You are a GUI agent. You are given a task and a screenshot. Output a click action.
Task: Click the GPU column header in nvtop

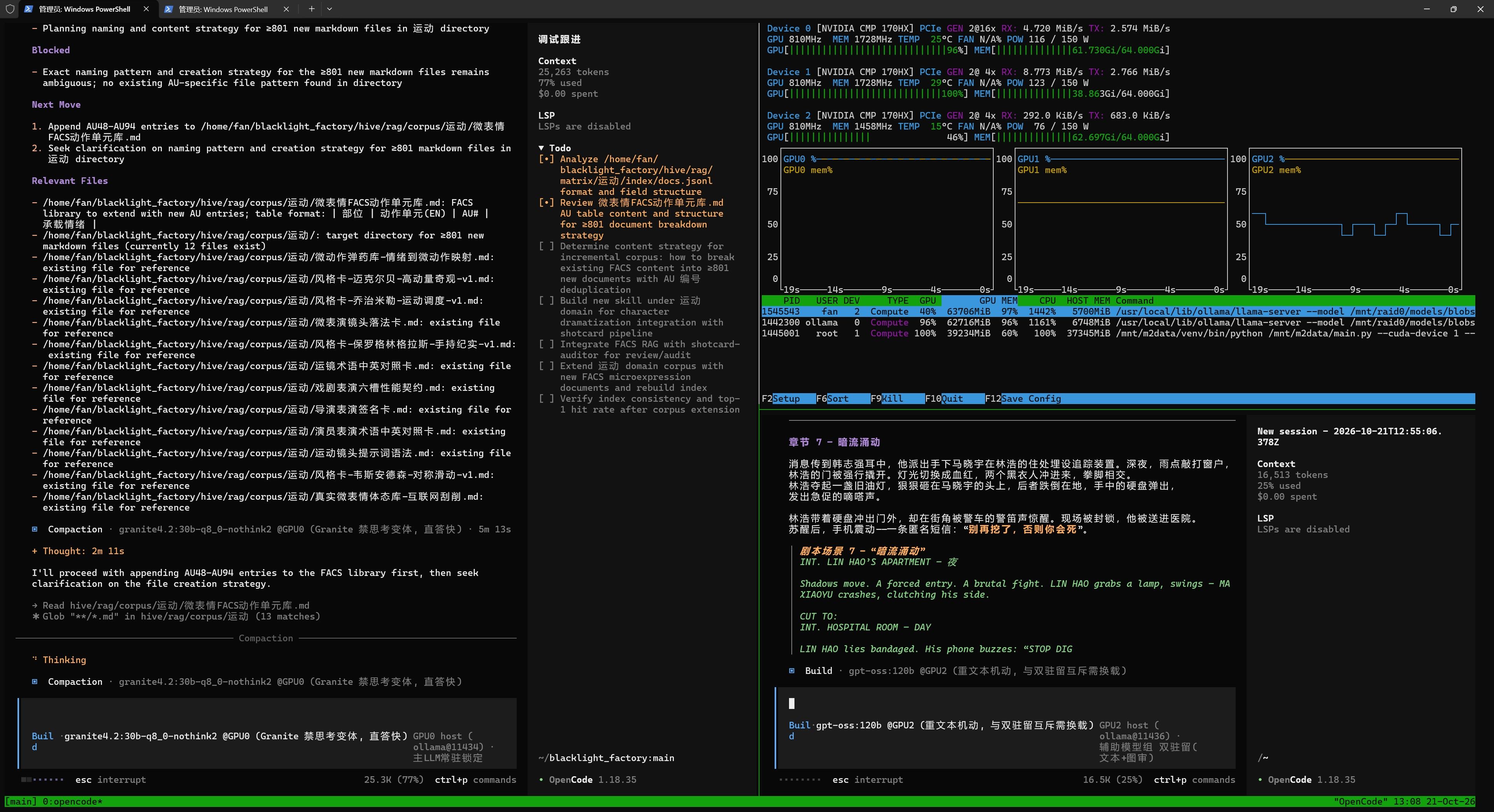click(928, 300)
